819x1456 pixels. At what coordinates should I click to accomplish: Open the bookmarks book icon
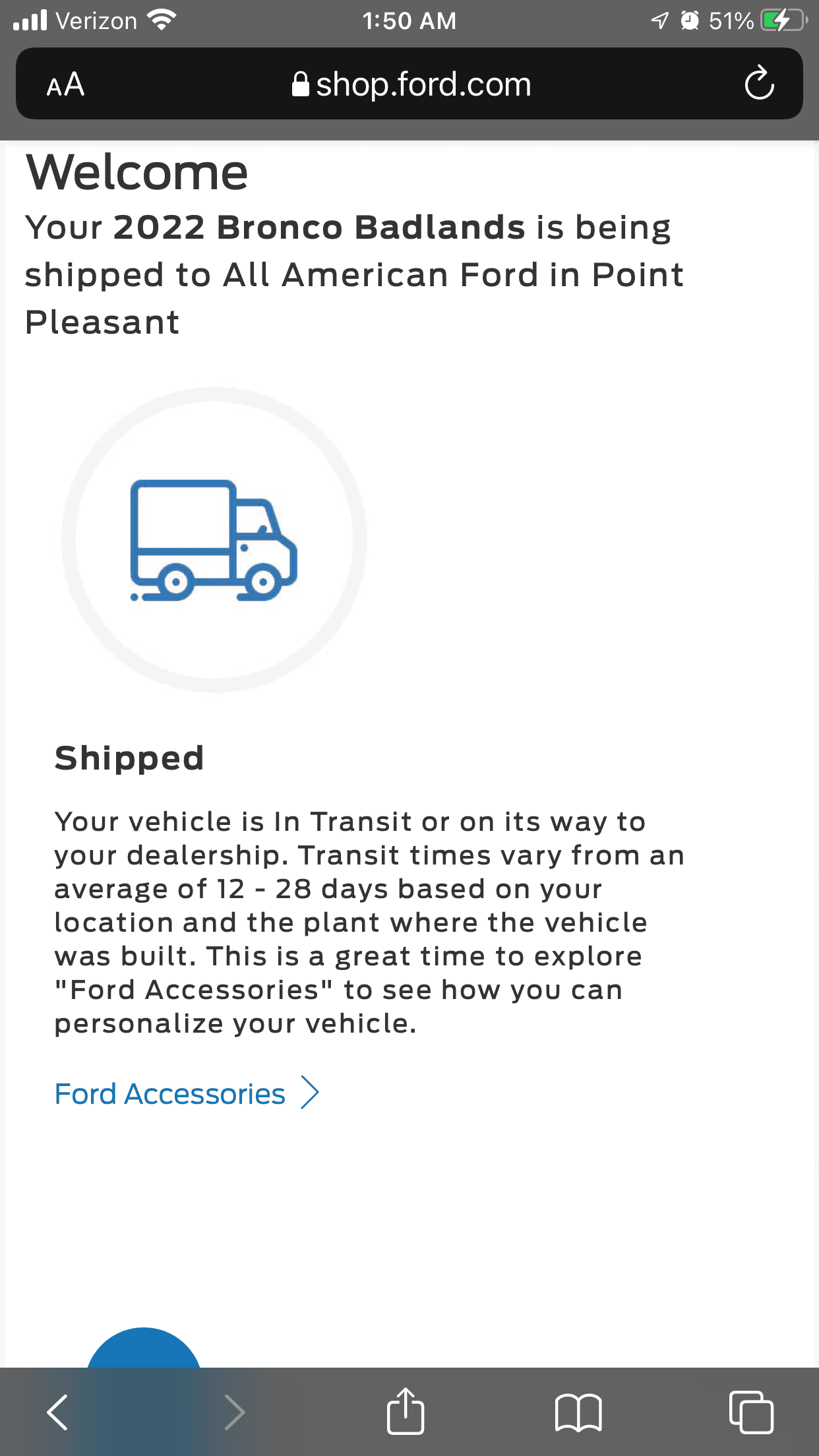578,1412
